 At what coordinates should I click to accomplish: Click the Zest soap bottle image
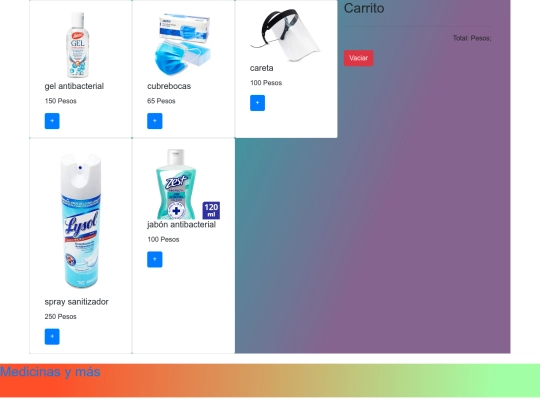[176, 184]
